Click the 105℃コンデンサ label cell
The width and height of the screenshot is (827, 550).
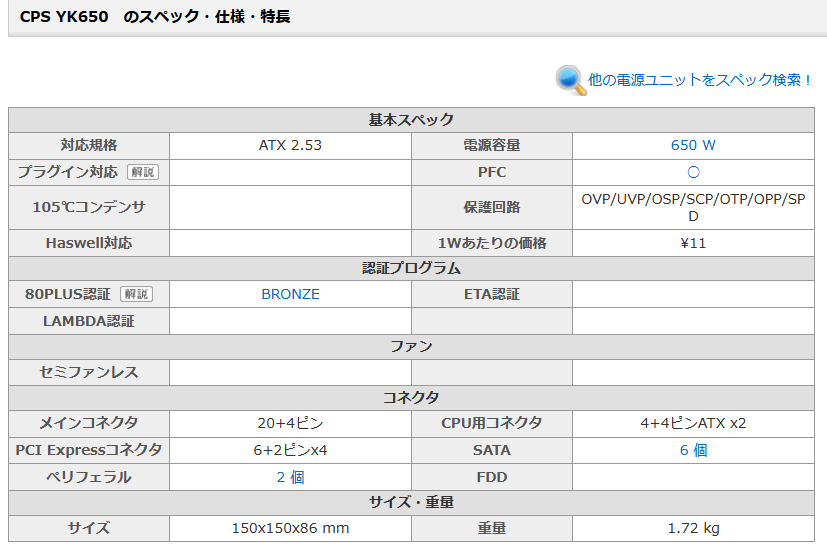pyautogui.click(x=89, y=207)
